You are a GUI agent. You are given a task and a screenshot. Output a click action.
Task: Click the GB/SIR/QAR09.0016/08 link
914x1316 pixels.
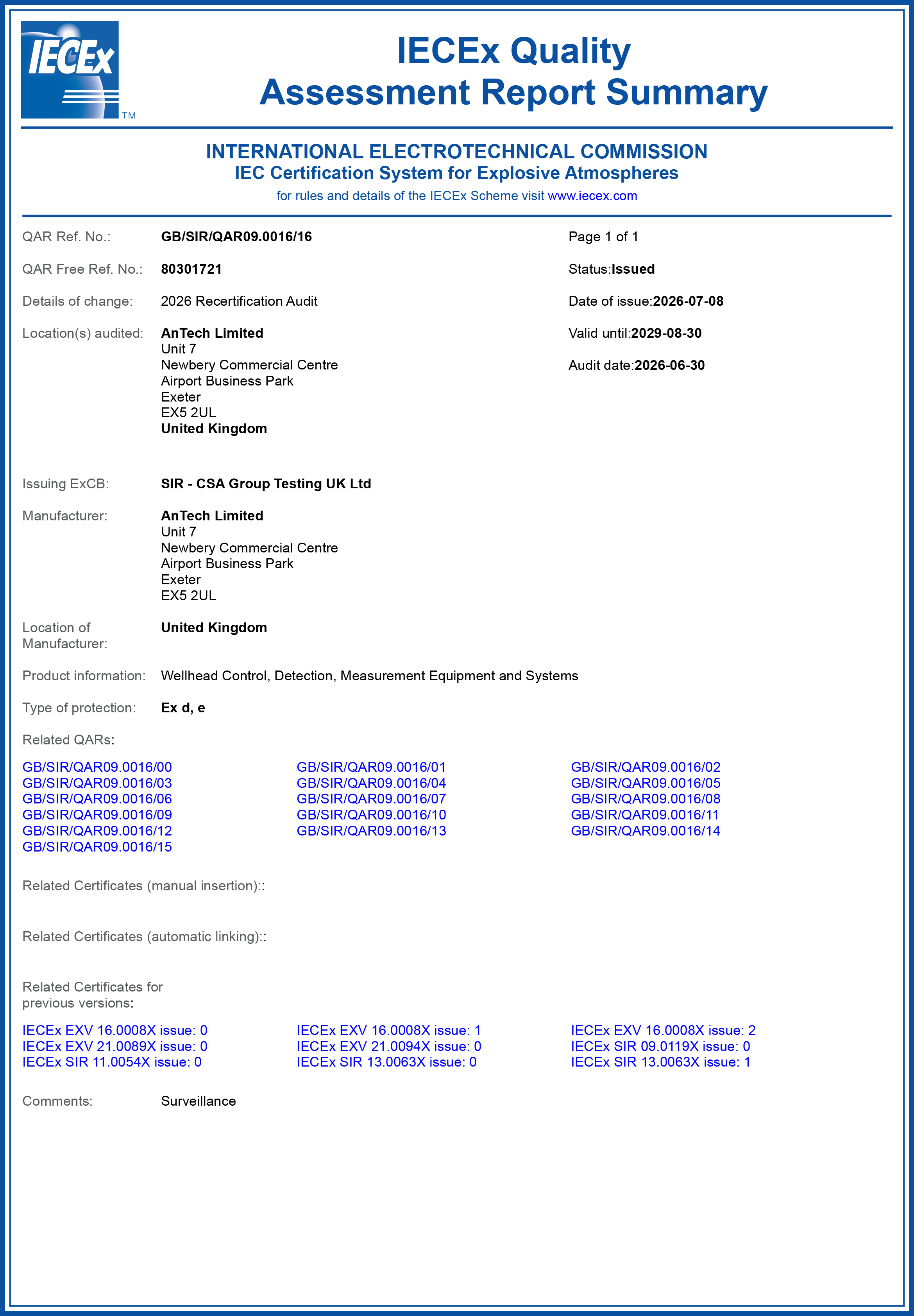pos(646,799)
